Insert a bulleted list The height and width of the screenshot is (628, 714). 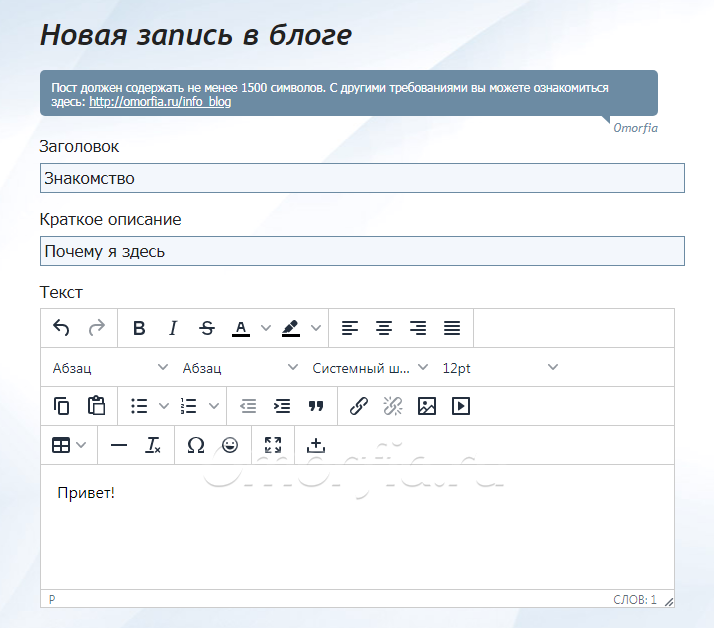click(139, 406)
